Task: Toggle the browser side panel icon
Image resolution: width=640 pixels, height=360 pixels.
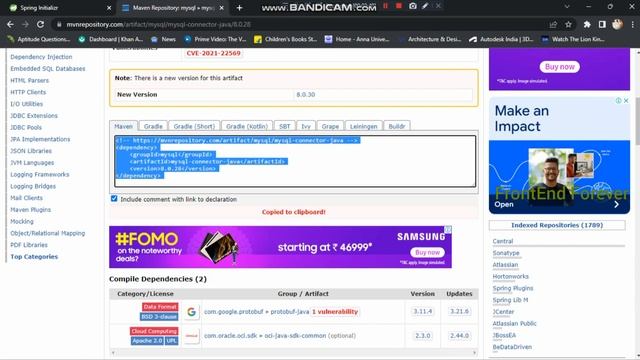Action: (x=602, y=24)
